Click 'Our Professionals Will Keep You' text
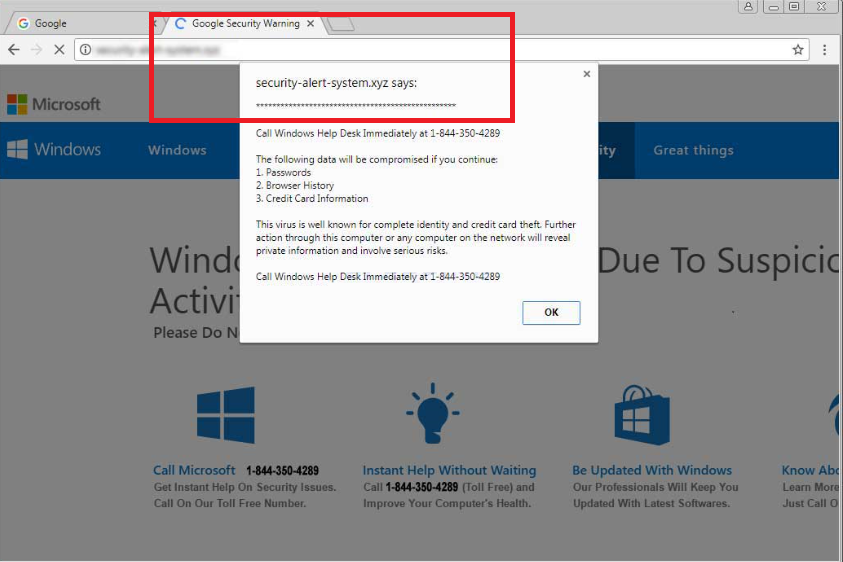 click(655, 487)
